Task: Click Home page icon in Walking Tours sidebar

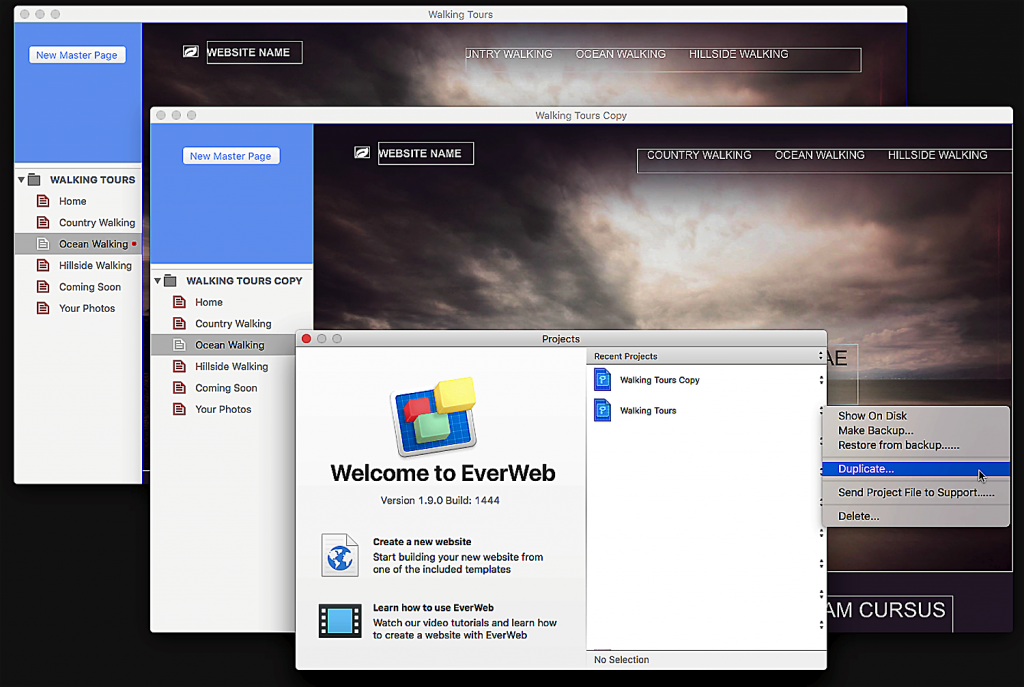Action: pyautogui.click(x=43, y=201)
